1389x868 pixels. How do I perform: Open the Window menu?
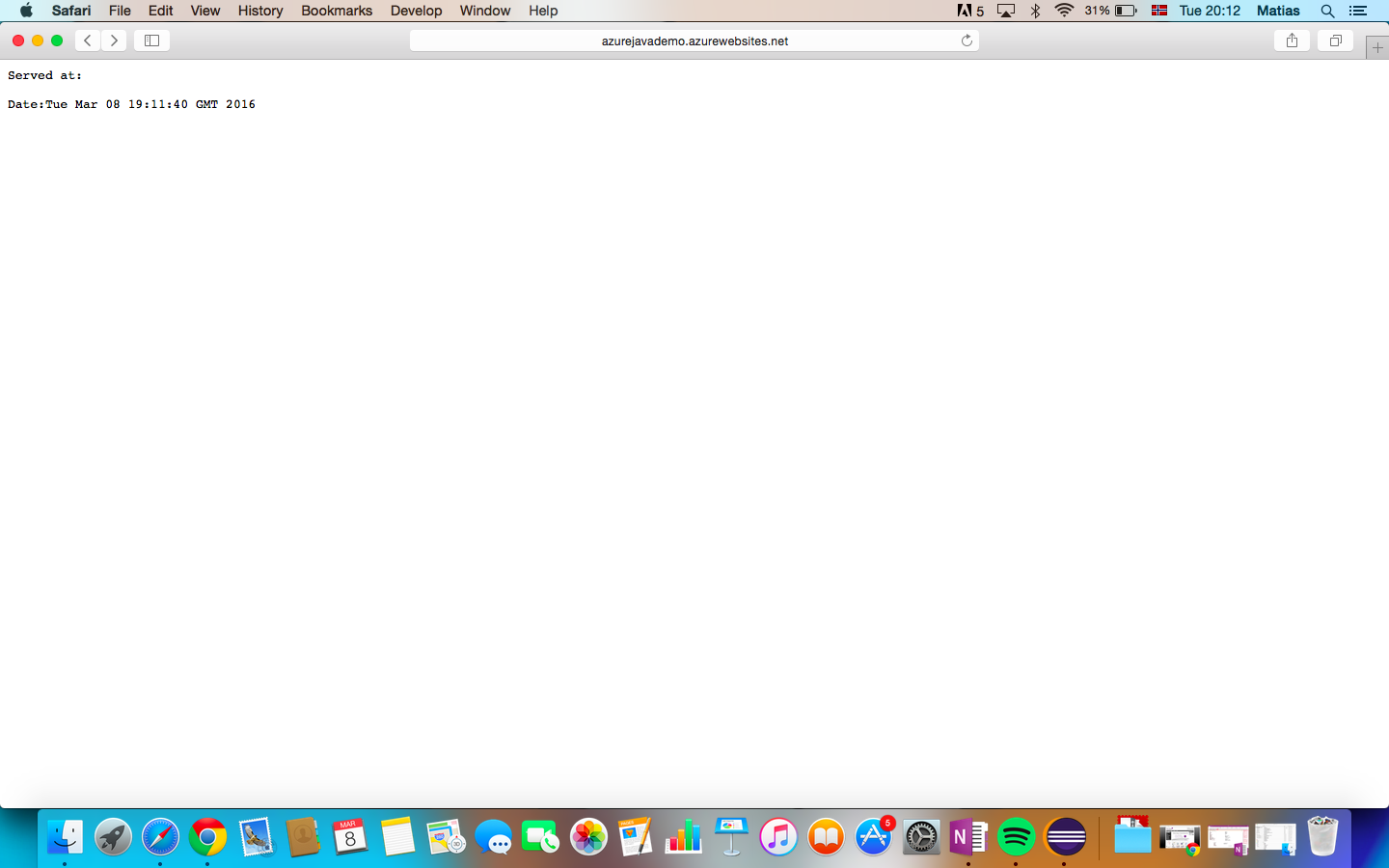pyautogui.click(x=484, y=11)
